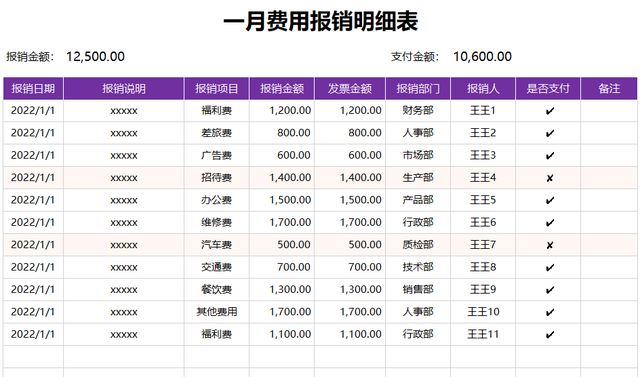Screen dimensions: 640x377
Task: Select the 王王10 name cell
Action: tap(483, 312)
